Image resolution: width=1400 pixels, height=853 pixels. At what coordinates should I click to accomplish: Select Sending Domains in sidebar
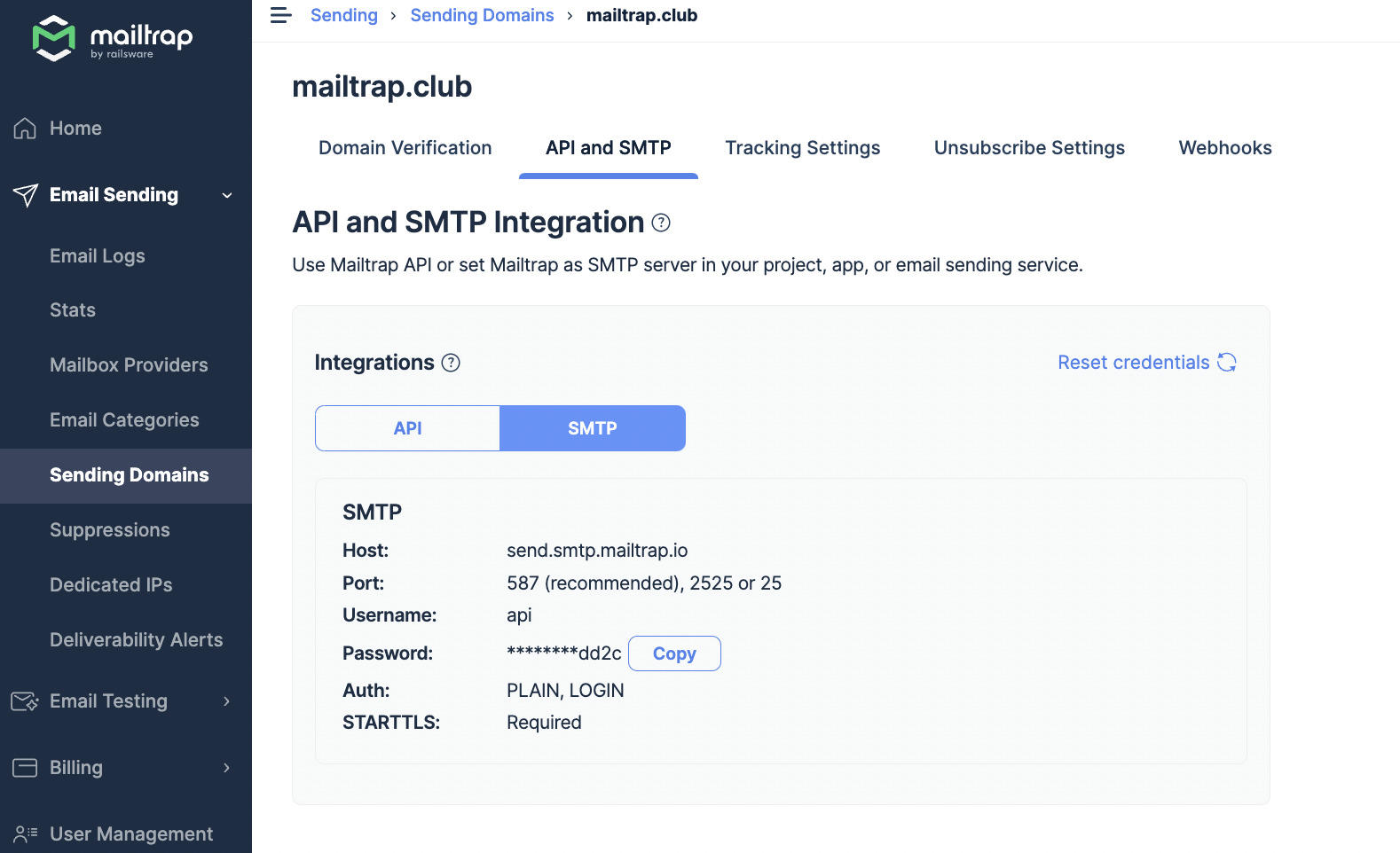[x=126, y=475]
